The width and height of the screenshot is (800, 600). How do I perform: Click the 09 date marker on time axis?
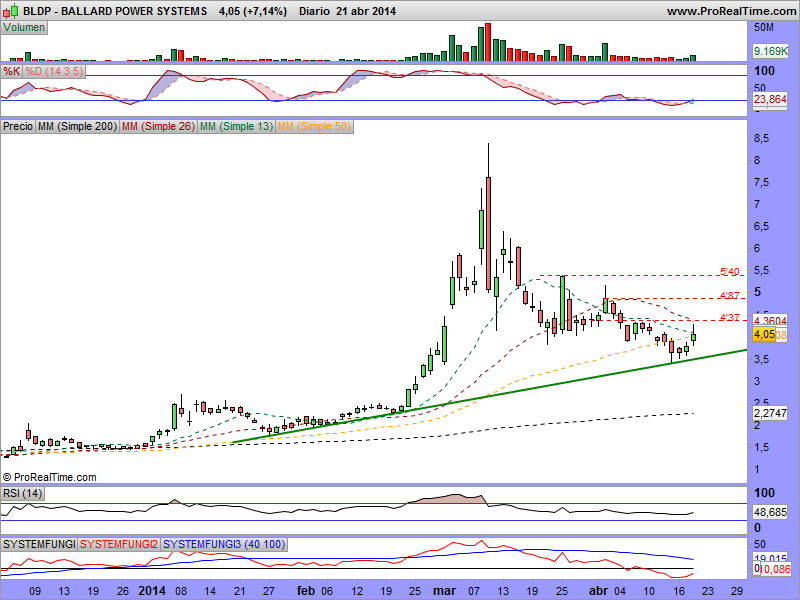(35, 591)
